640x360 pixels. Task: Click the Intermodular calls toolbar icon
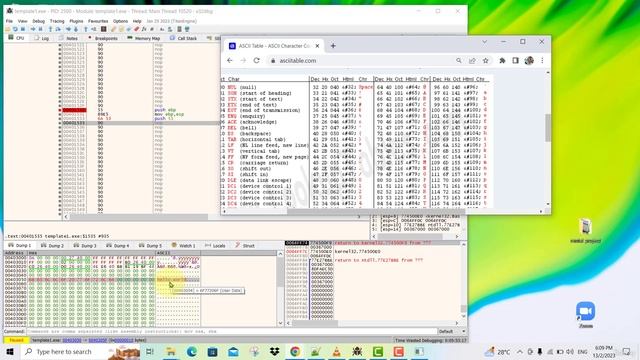tap(170, 29)
